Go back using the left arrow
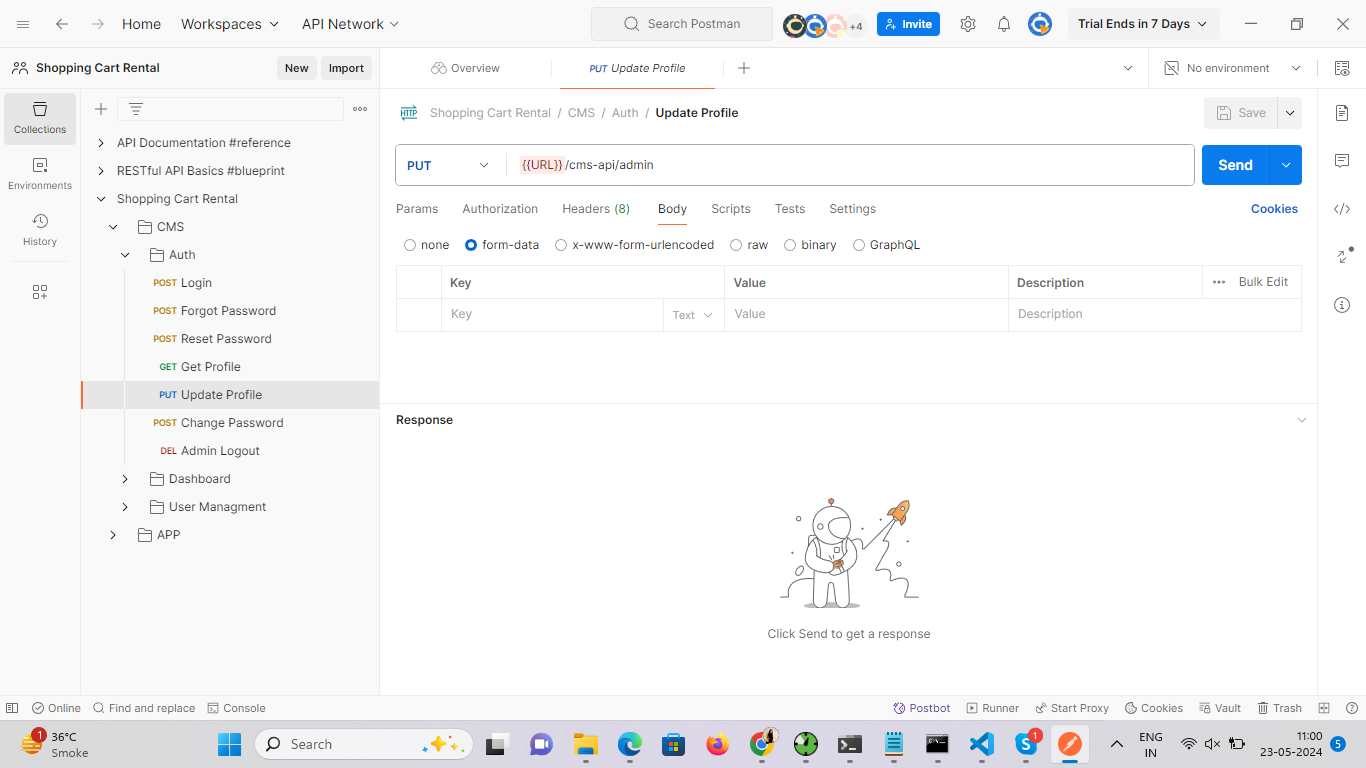The width and height of the screenshot is (1366, 768). pos(62,24)
